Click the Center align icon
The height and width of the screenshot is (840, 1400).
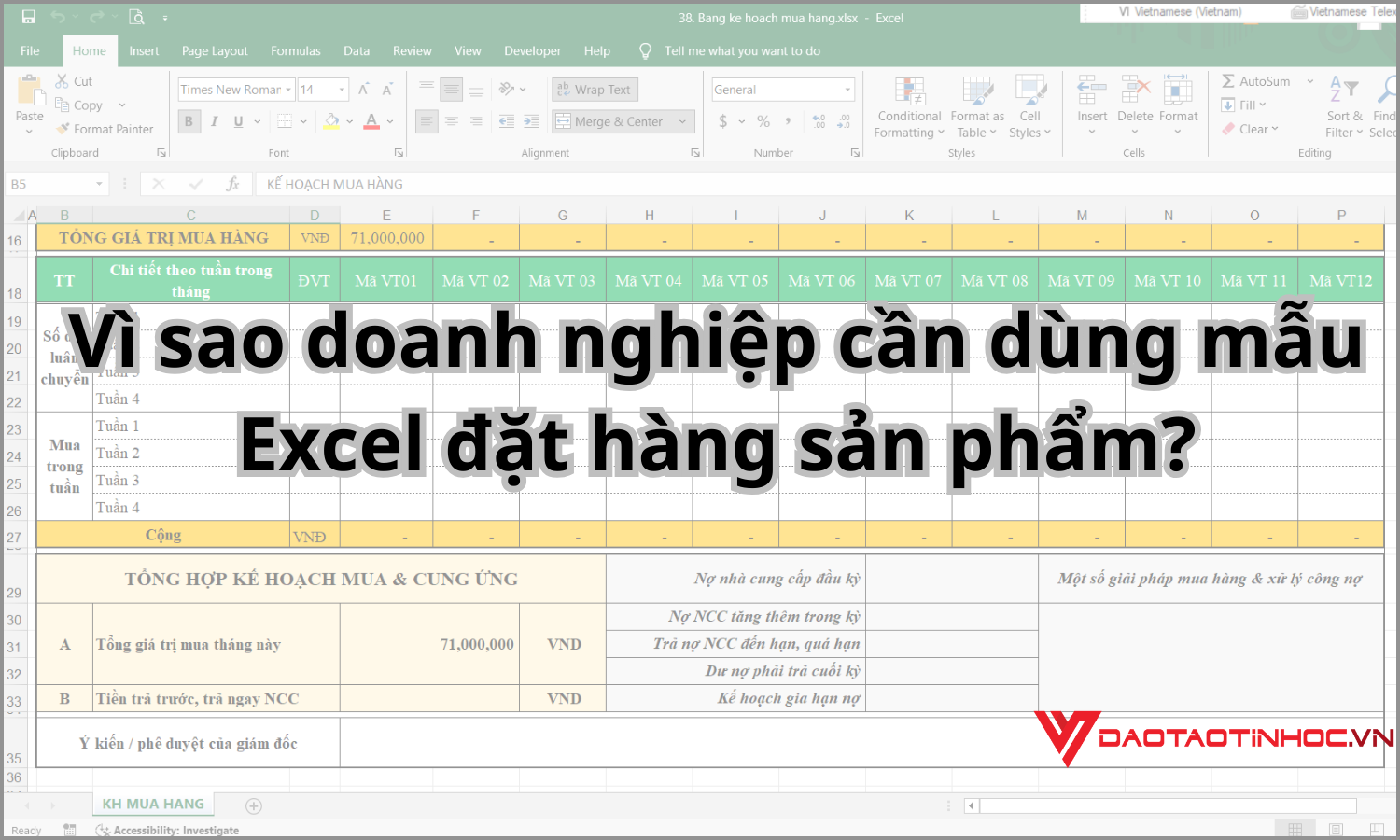[x=452, y=121]
